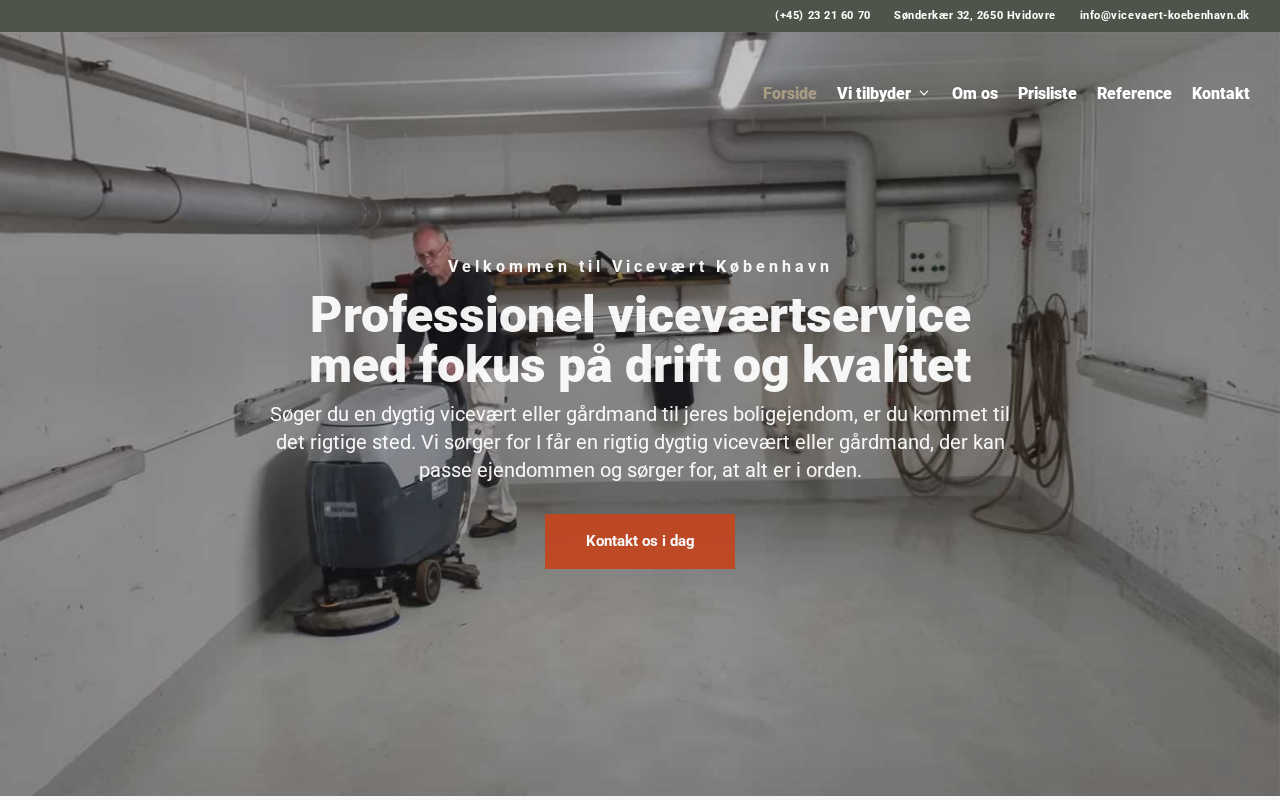Screen dimensions: 1280x800
Task: Go to the Om os page
Action: pos(975,93)
